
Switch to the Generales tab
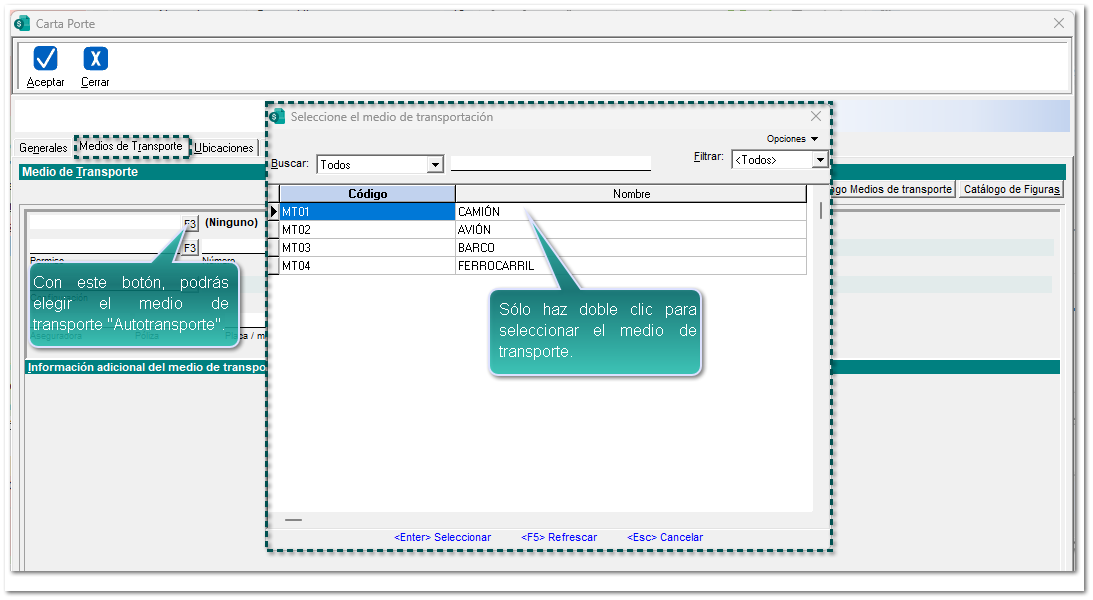pos(44,148)
